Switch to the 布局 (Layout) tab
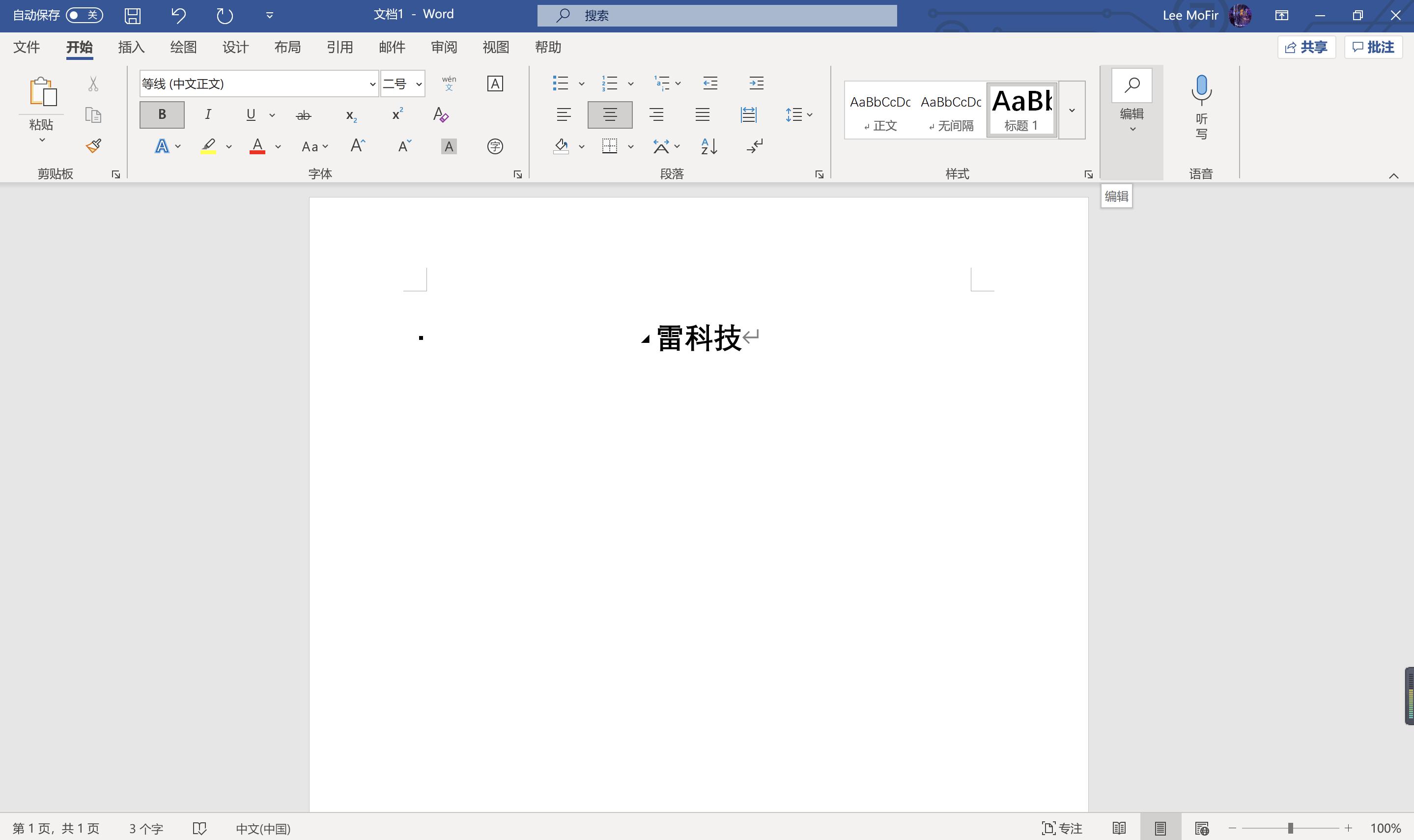Viewport: 1414px width, 840px height. pyautogui.click(x=287, y=47)
